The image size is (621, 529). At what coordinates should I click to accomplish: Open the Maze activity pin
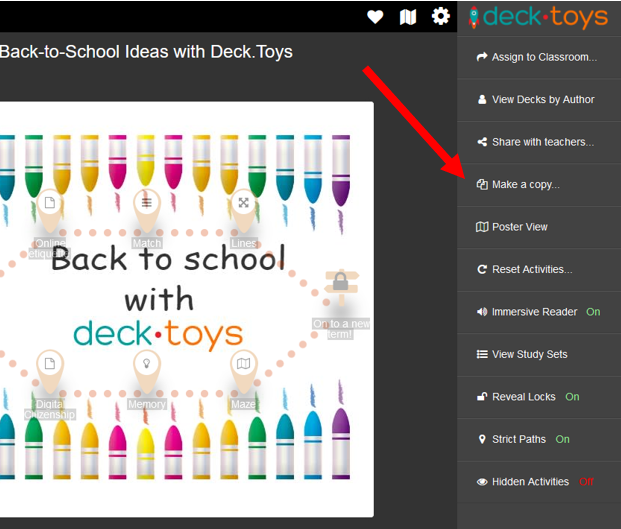coord(244,371)
